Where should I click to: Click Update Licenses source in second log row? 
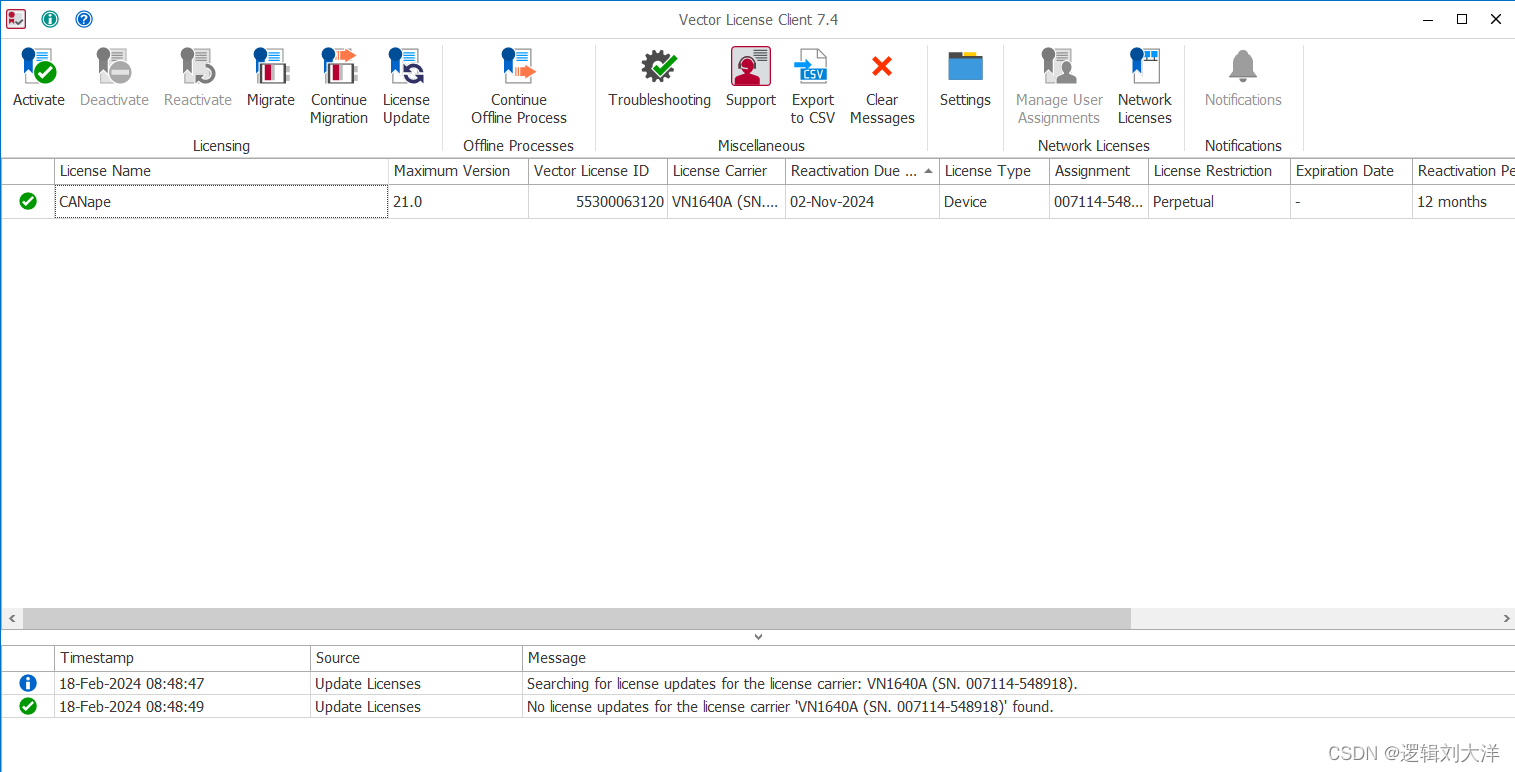pyautogui.click(x=368, y=706)
